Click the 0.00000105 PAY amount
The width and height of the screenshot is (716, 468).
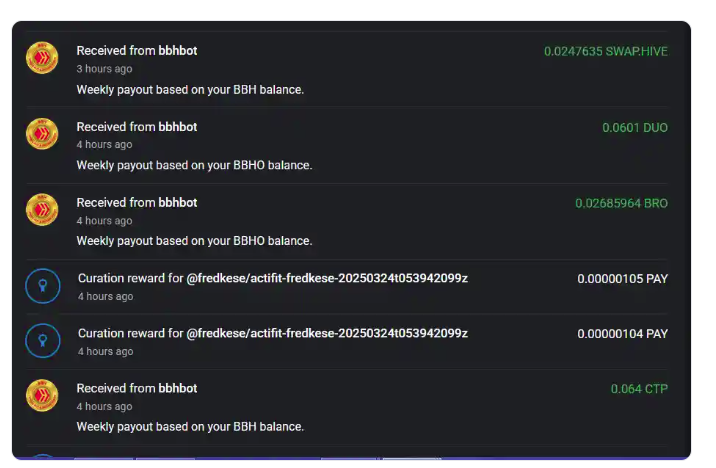pos(622,279)
